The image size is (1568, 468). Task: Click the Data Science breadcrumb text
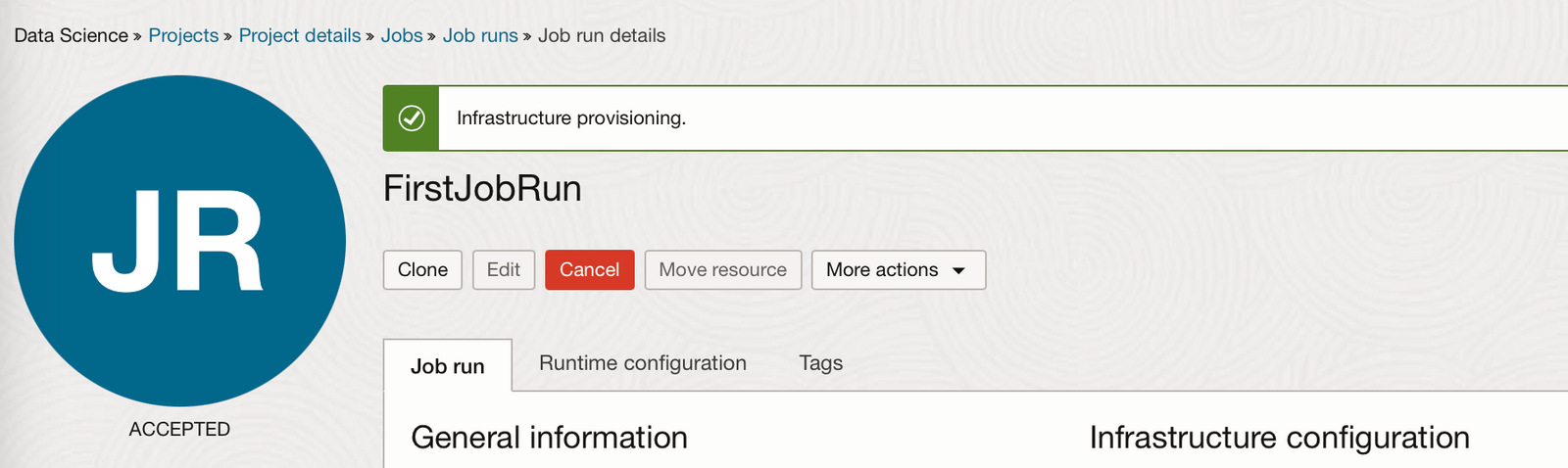(72, 35)
